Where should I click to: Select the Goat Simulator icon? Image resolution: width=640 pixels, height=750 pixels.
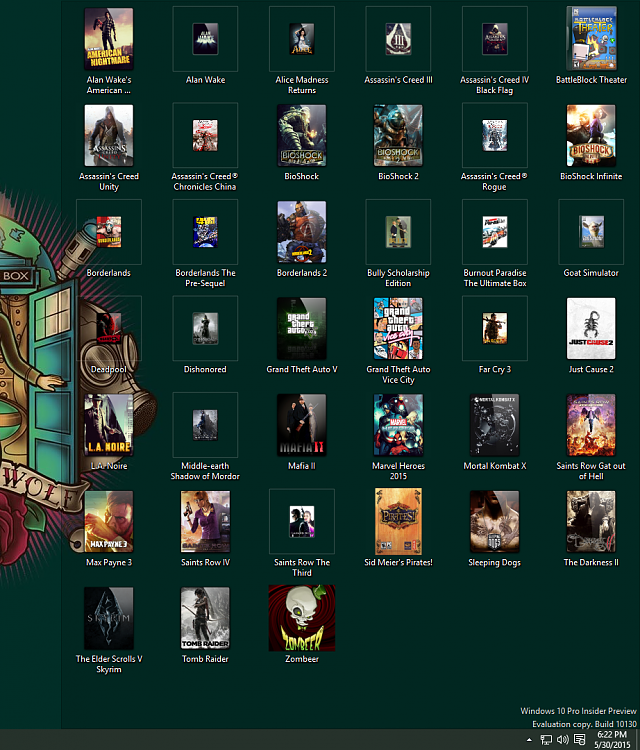pos(591,232)
